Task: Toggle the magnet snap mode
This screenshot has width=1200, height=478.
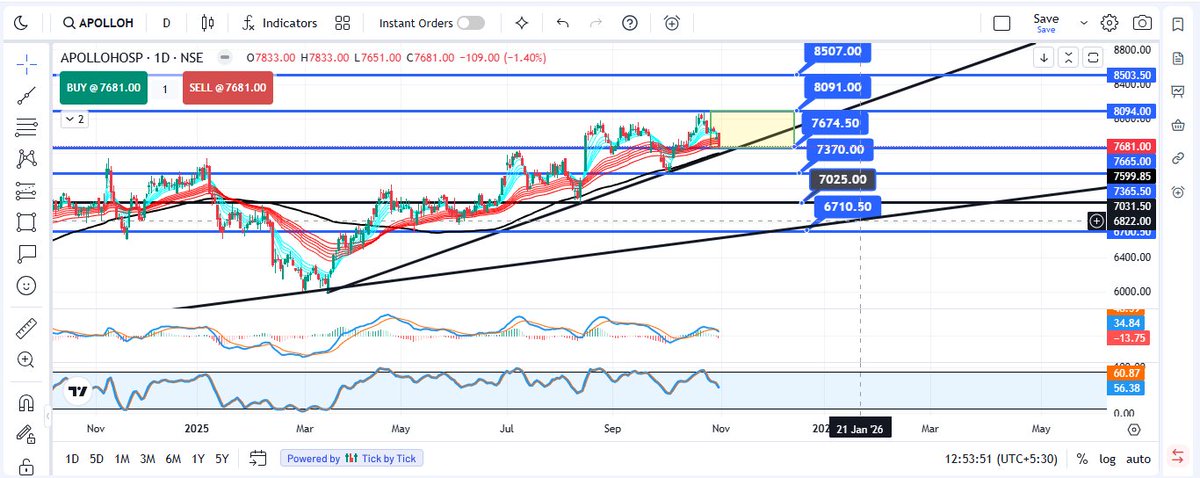Action: pyautogui.click(x=27, y=403)
